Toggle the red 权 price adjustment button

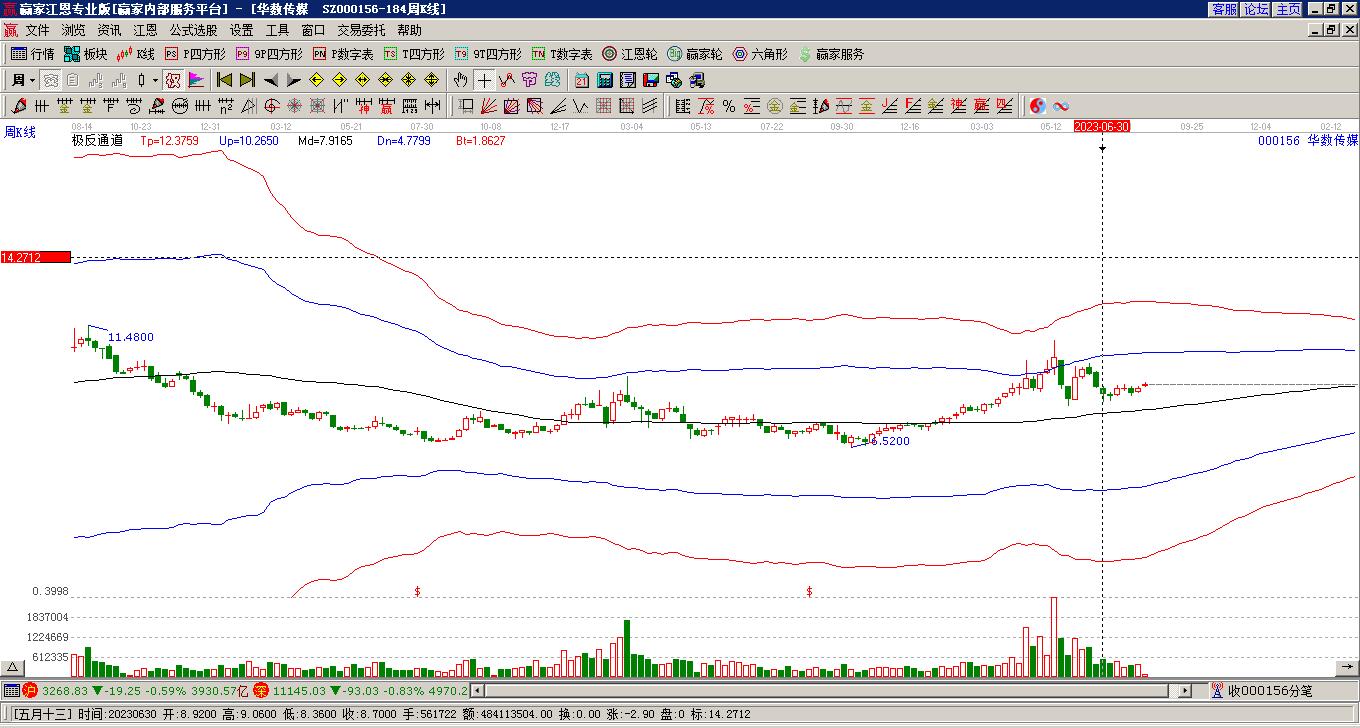pos(173,80)
